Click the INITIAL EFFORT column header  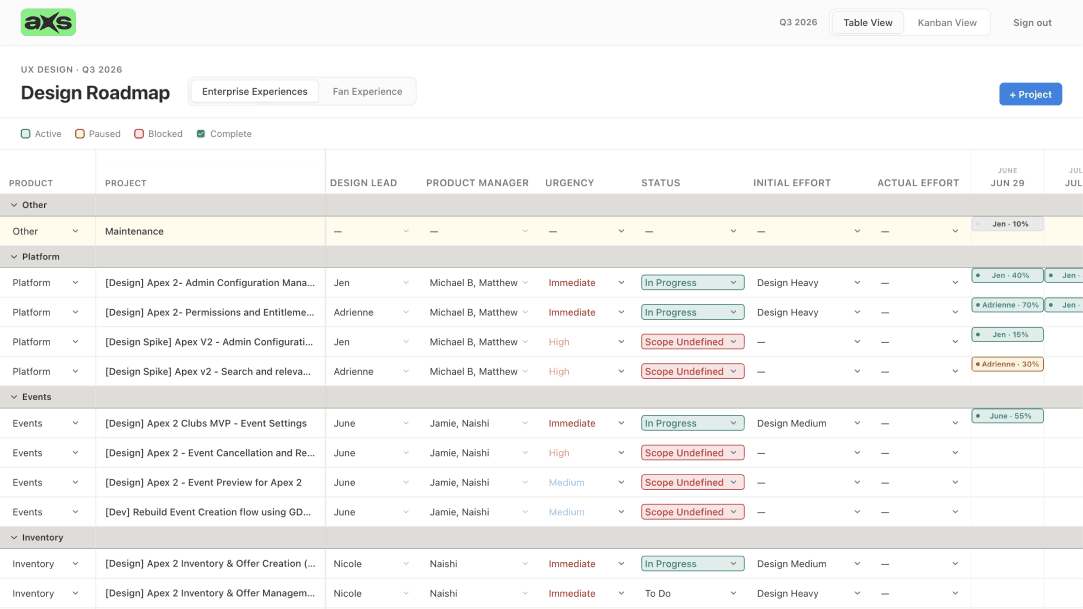792,183
